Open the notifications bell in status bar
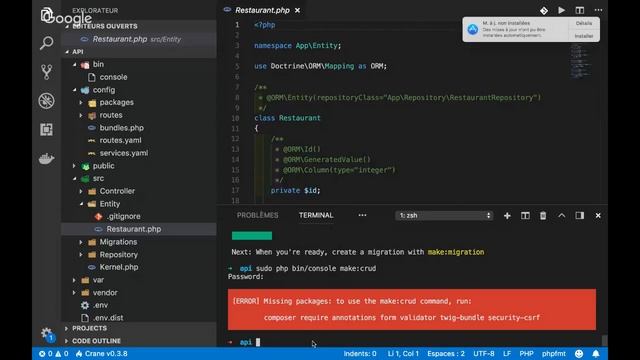The width and height of the screenshot is (640, 360). pyautogui.click(x=596, y=353)
